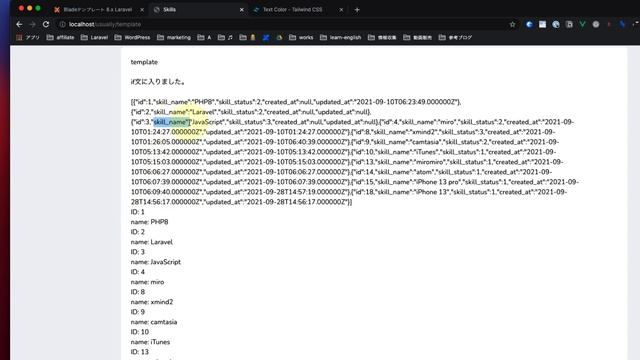
Task: Open the blue pen-shaped extension icon
Action: tap(622, 24)
